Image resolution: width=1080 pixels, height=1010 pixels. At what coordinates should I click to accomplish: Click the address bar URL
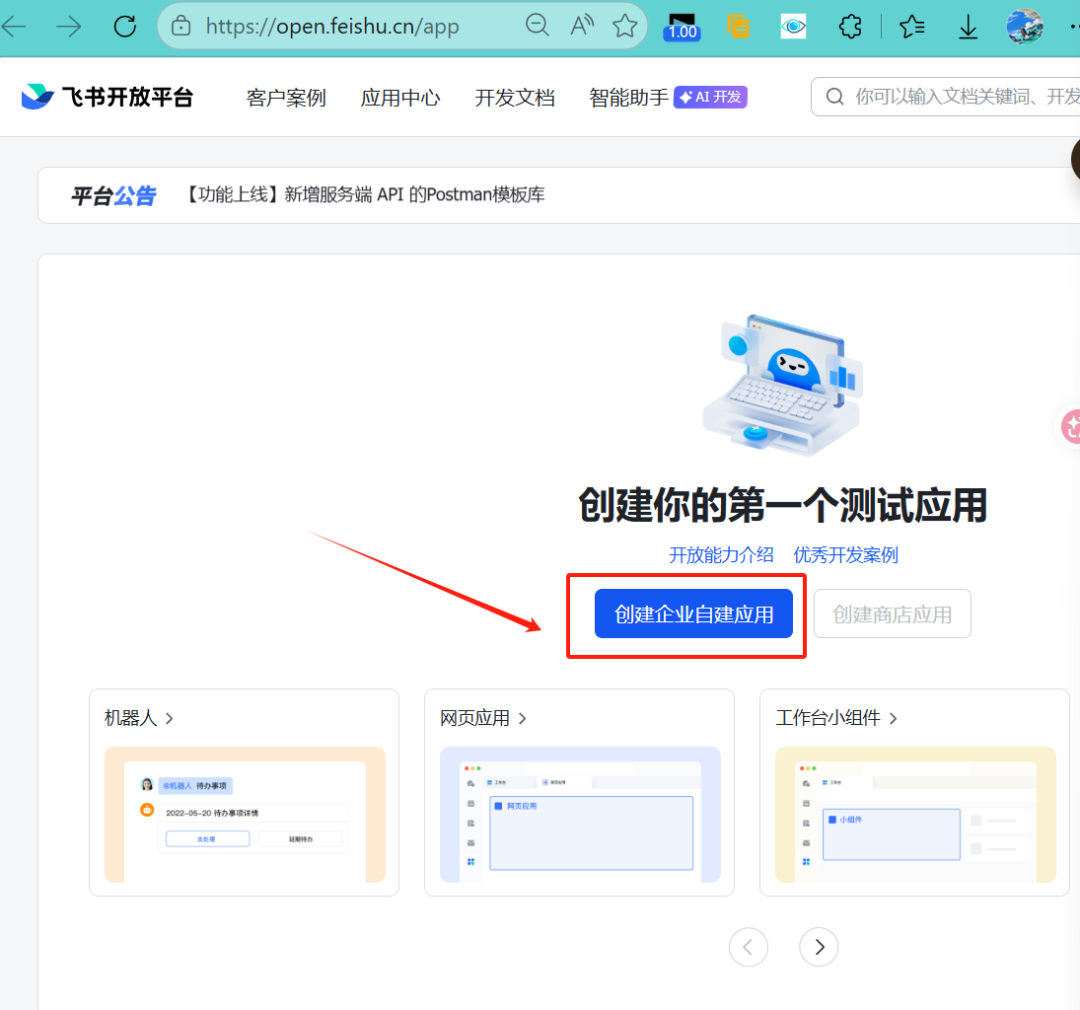[x=332, y=26]
